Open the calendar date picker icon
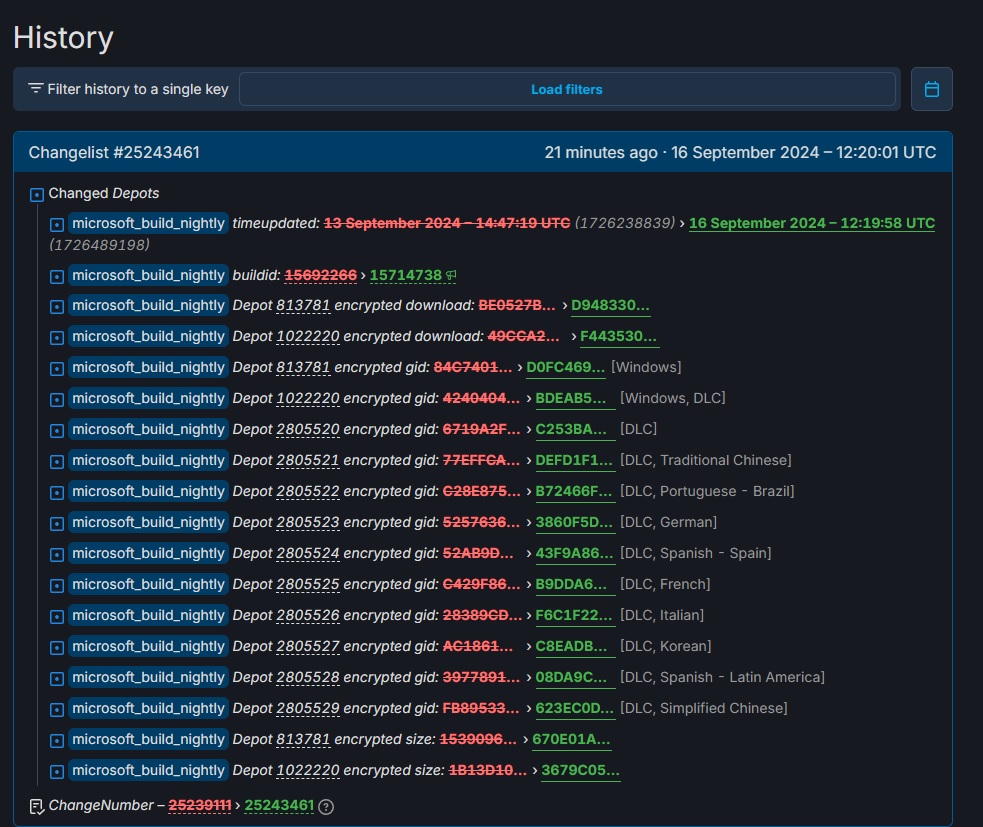983x827 pixels. (x=932, y=89)
